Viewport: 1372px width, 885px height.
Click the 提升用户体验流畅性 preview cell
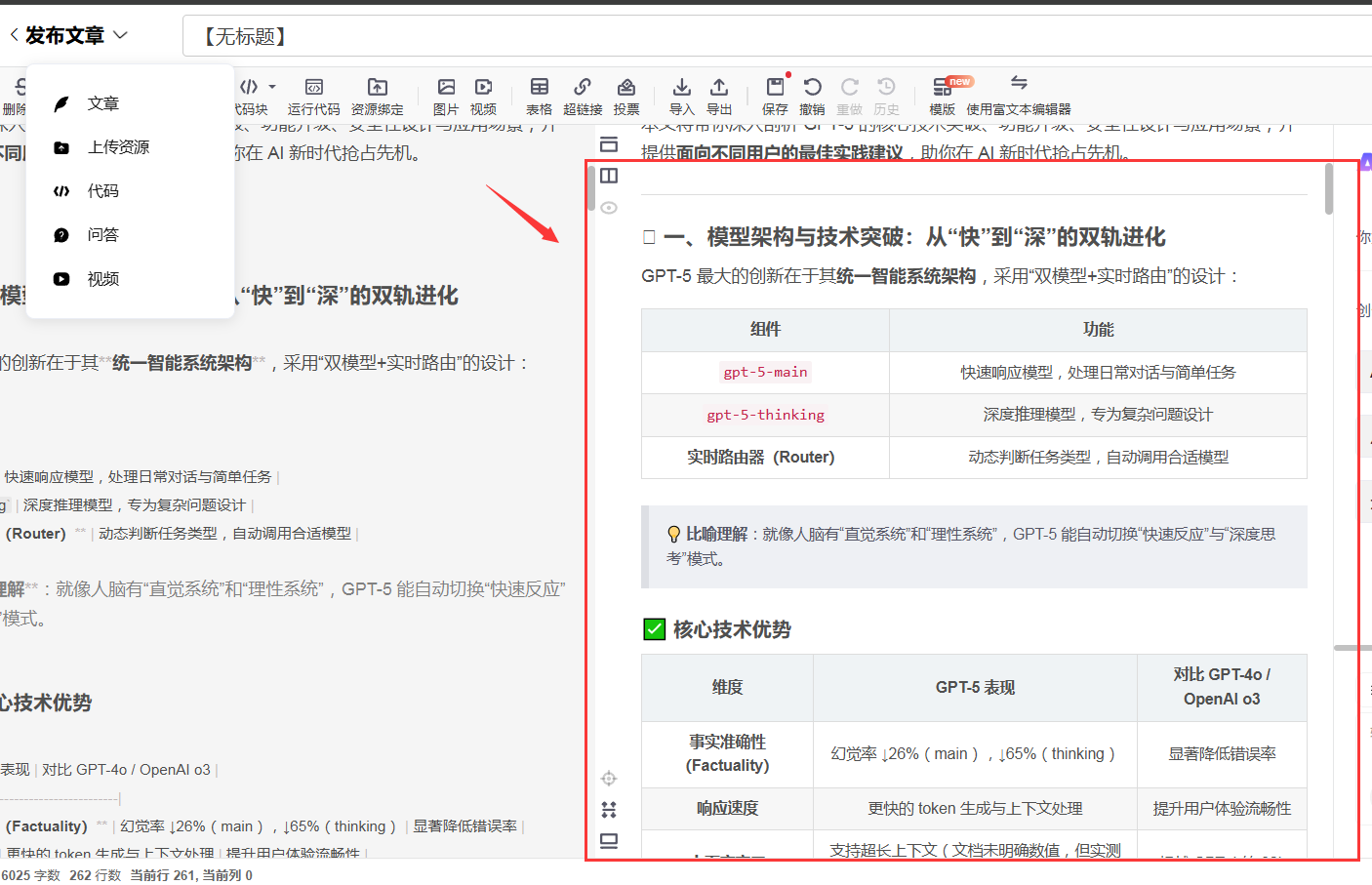click(x=1222, y=808)
